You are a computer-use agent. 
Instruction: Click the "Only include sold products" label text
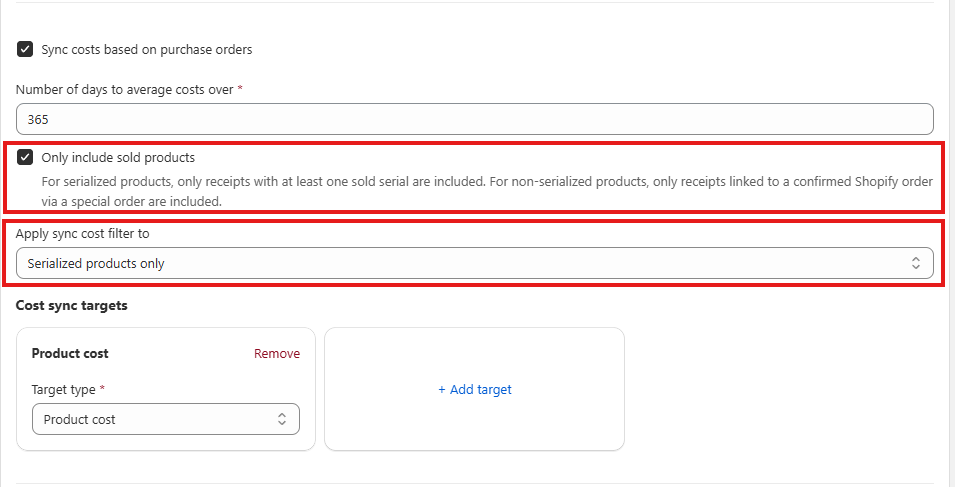click(x=118, y=157)
